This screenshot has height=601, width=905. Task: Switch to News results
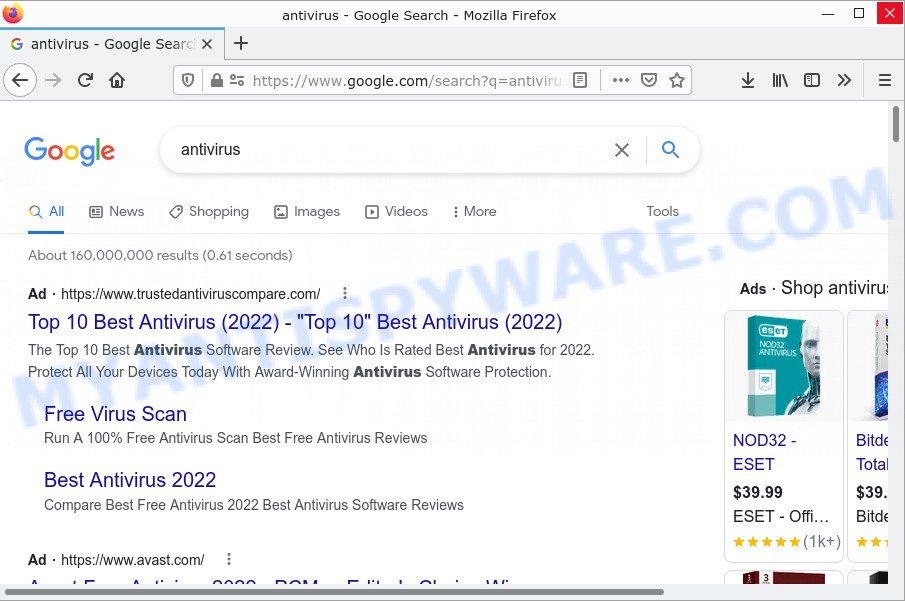(117, 211)
